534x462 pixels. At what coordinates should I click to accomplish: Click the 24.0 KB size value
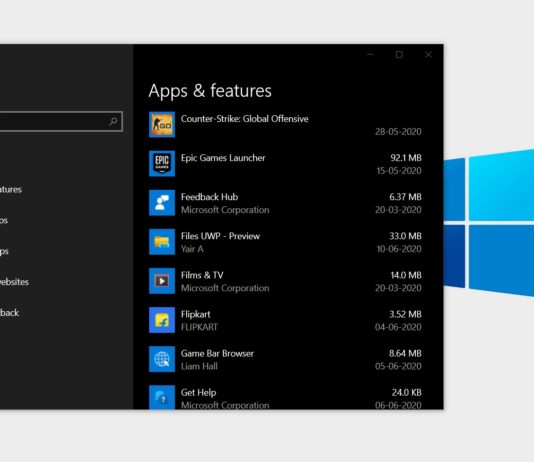407,393
